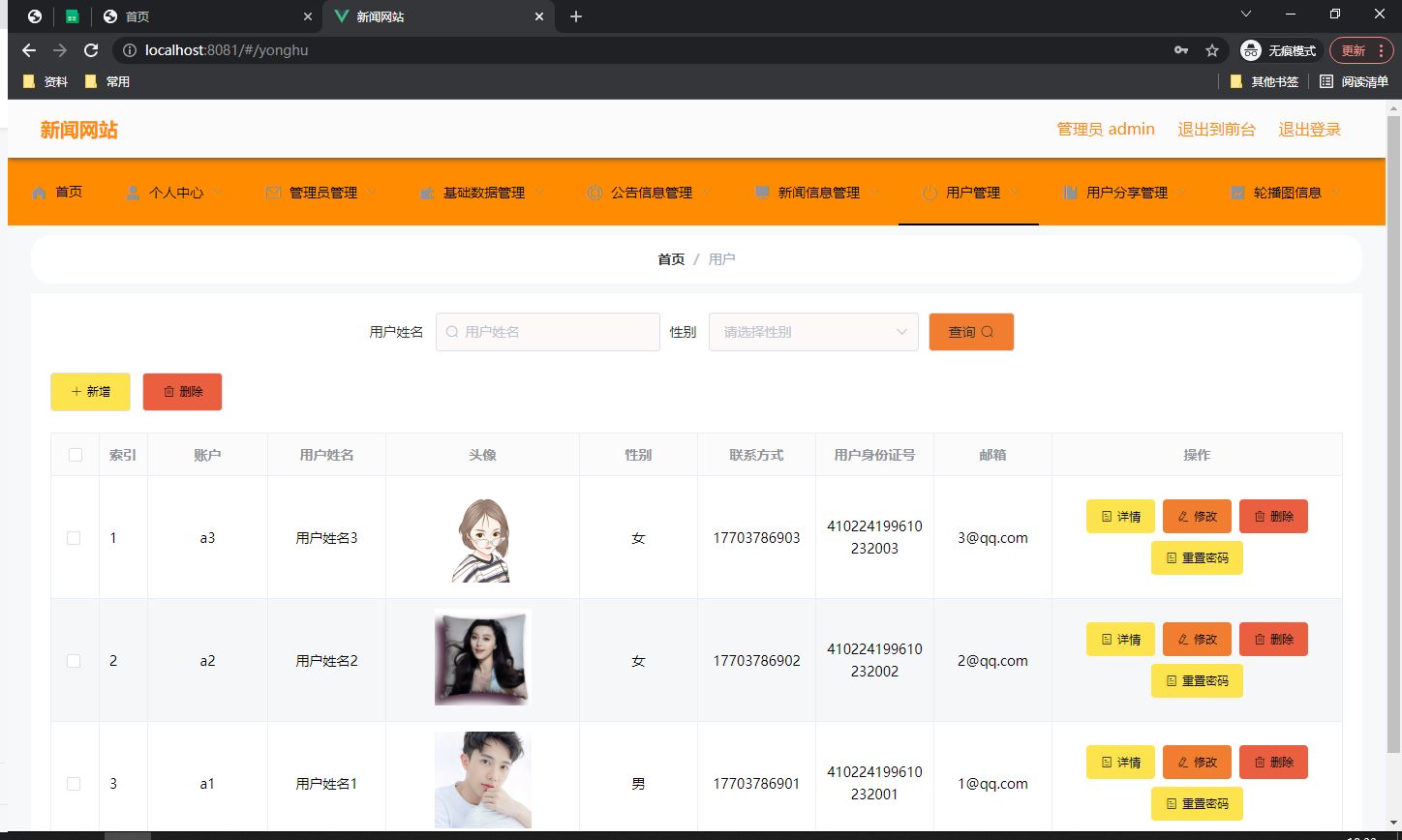Click the password key icon in the address bar
Screen dimensions: 1402x840
coord(1180,50)
